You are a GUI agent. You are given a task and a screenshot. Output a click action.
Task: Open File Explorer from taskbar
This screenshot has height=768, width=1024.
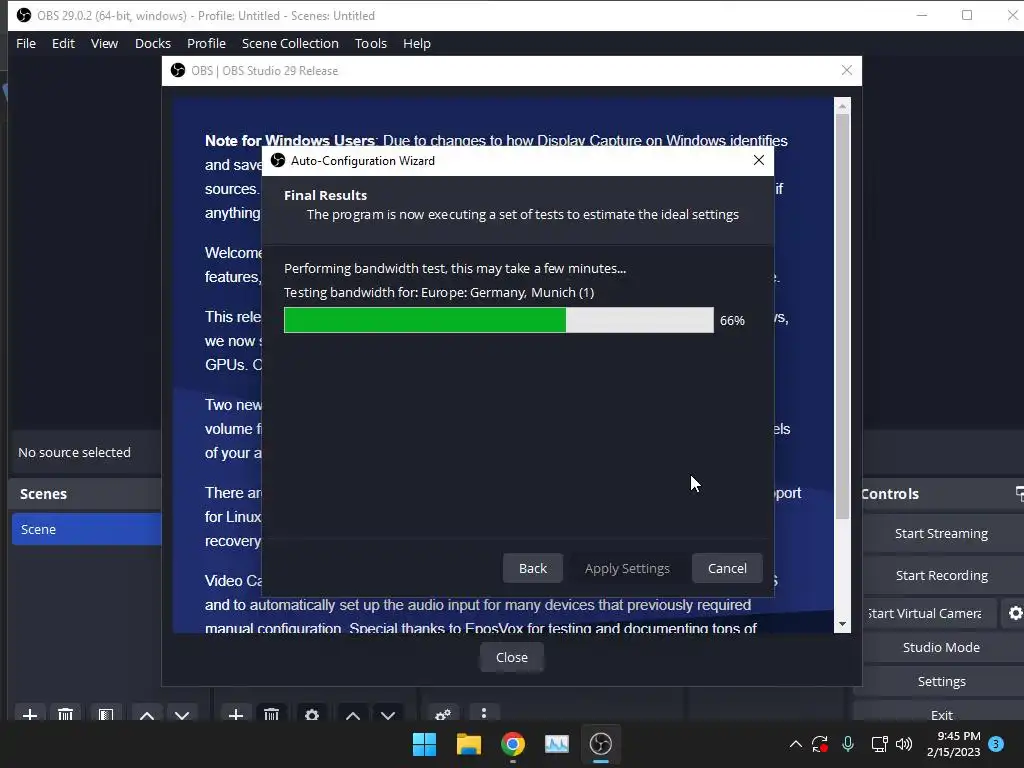point(468,744)
